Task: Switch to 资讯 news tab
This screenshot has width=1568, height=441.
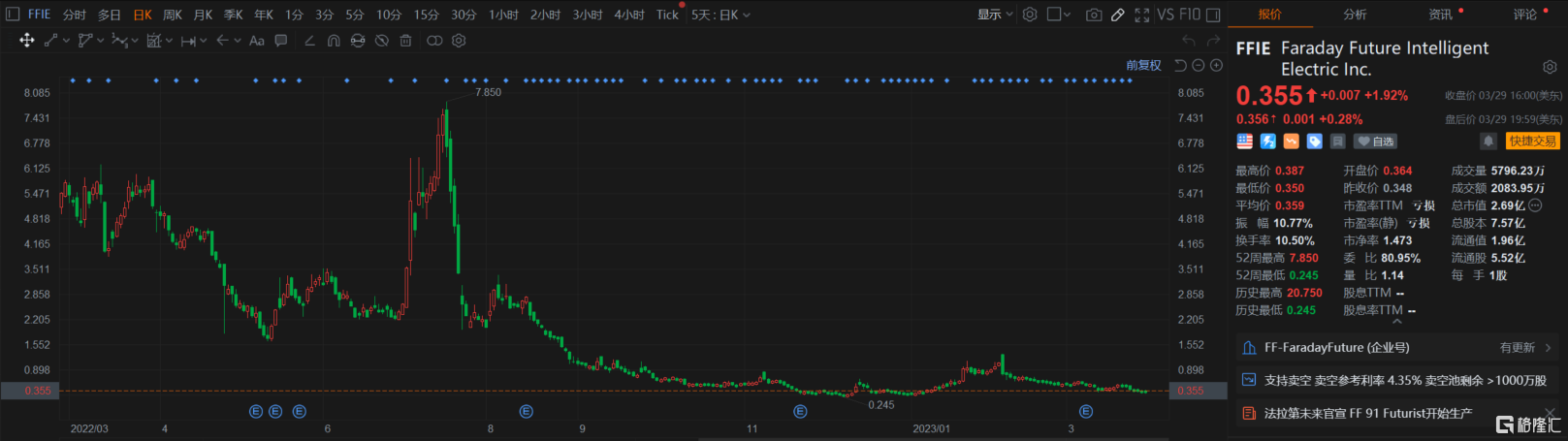Action: coord(1440,15)
